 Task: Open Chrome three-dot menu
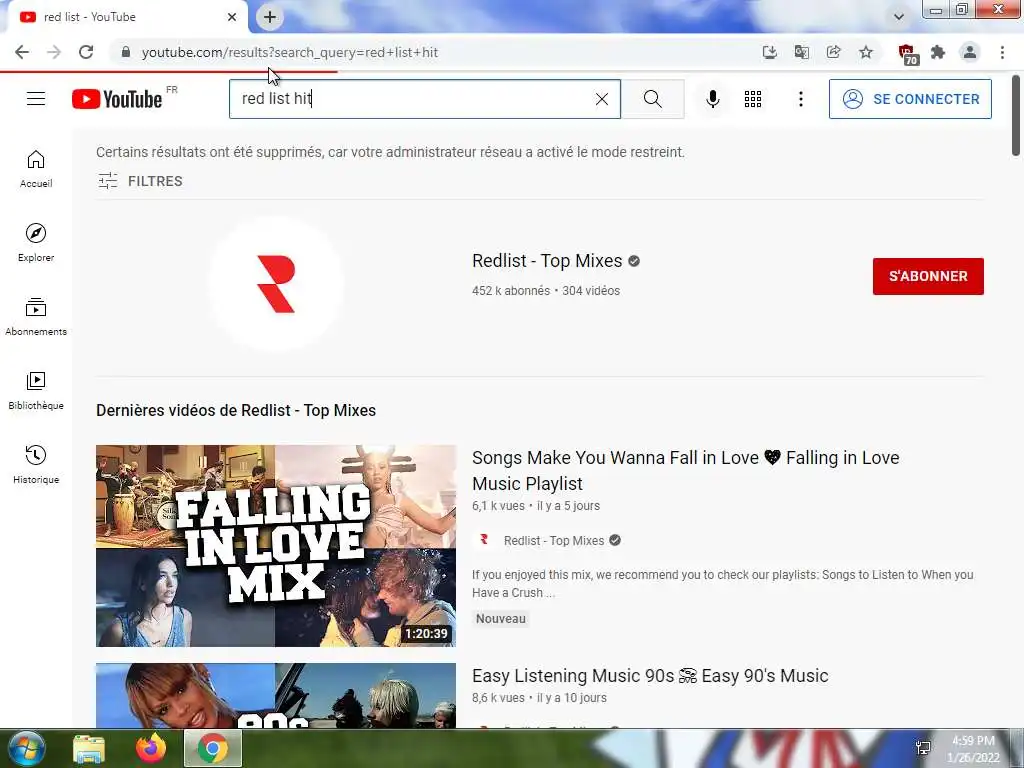point(1002,52)
